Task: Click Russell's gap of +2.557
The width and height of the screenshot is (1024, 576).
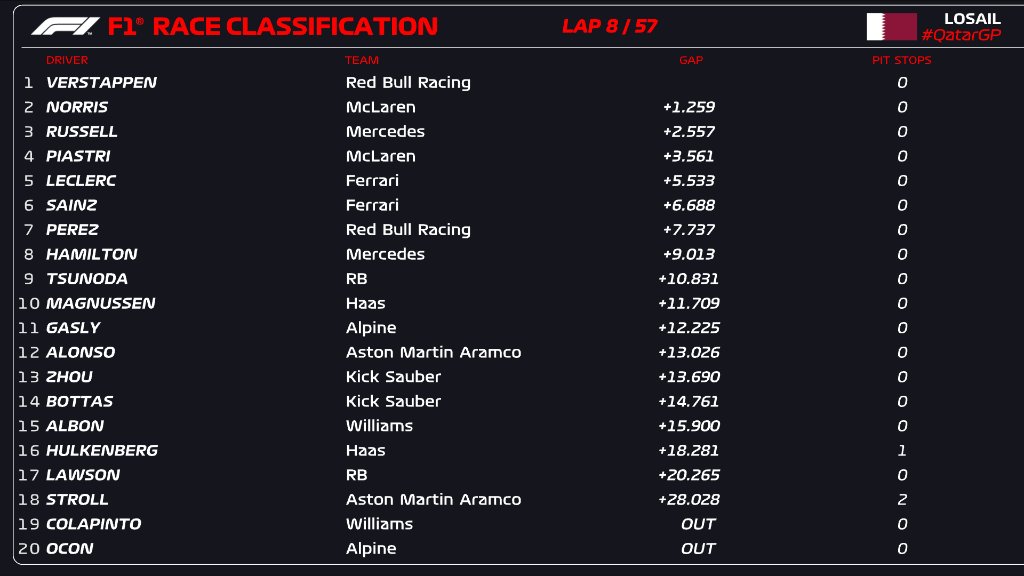Action: point(689,132)
